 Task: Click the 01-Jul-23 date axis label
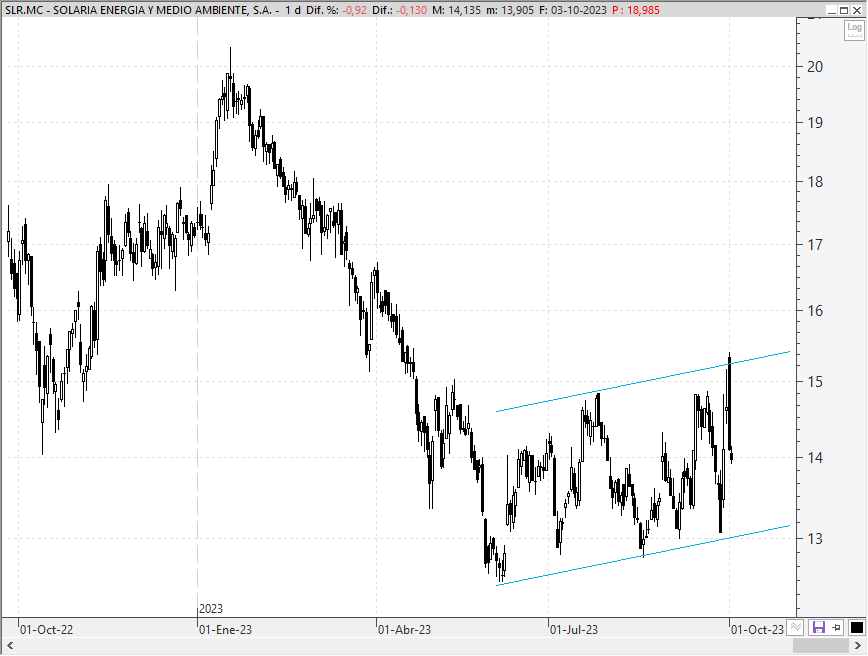[x=574, y=630]
